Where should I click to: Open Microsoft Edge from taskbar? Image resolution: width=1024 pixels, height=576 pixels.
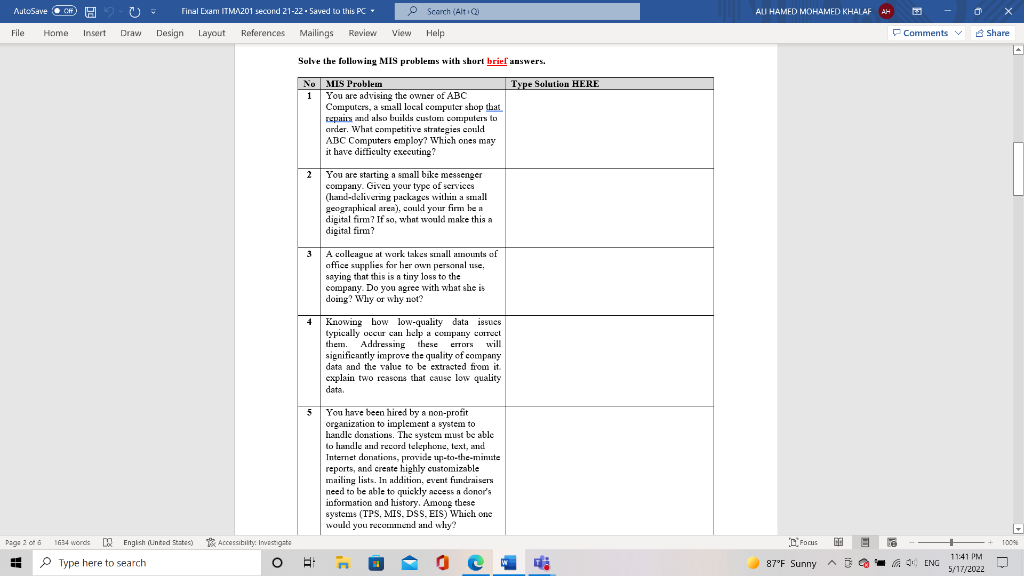(475, 562)
